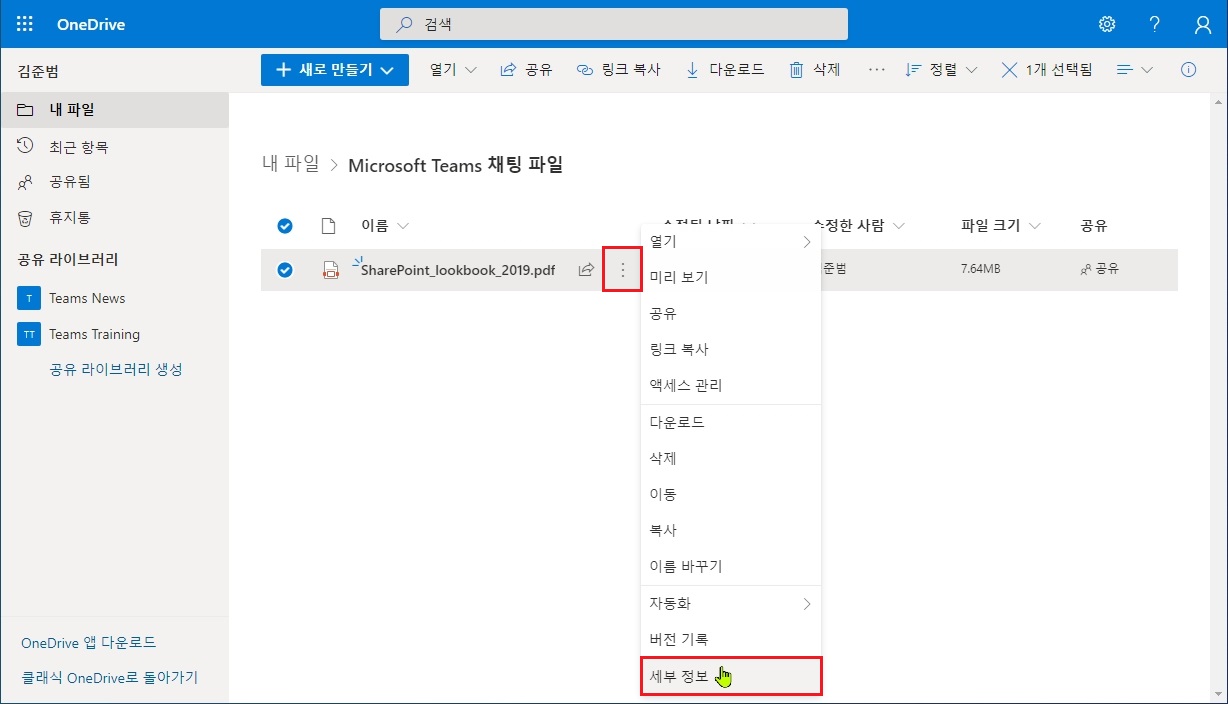Click the 공유 status in the file row

pos(1100,270)
